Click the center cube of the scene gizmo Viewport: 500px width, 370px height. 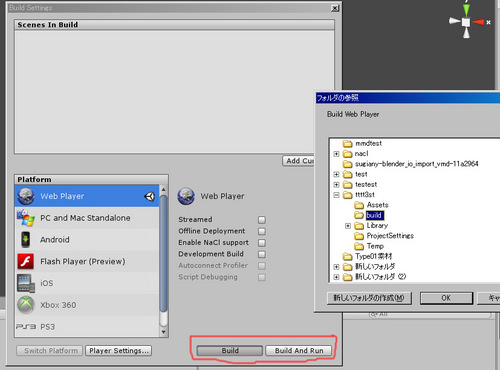(x=466, y=22)
